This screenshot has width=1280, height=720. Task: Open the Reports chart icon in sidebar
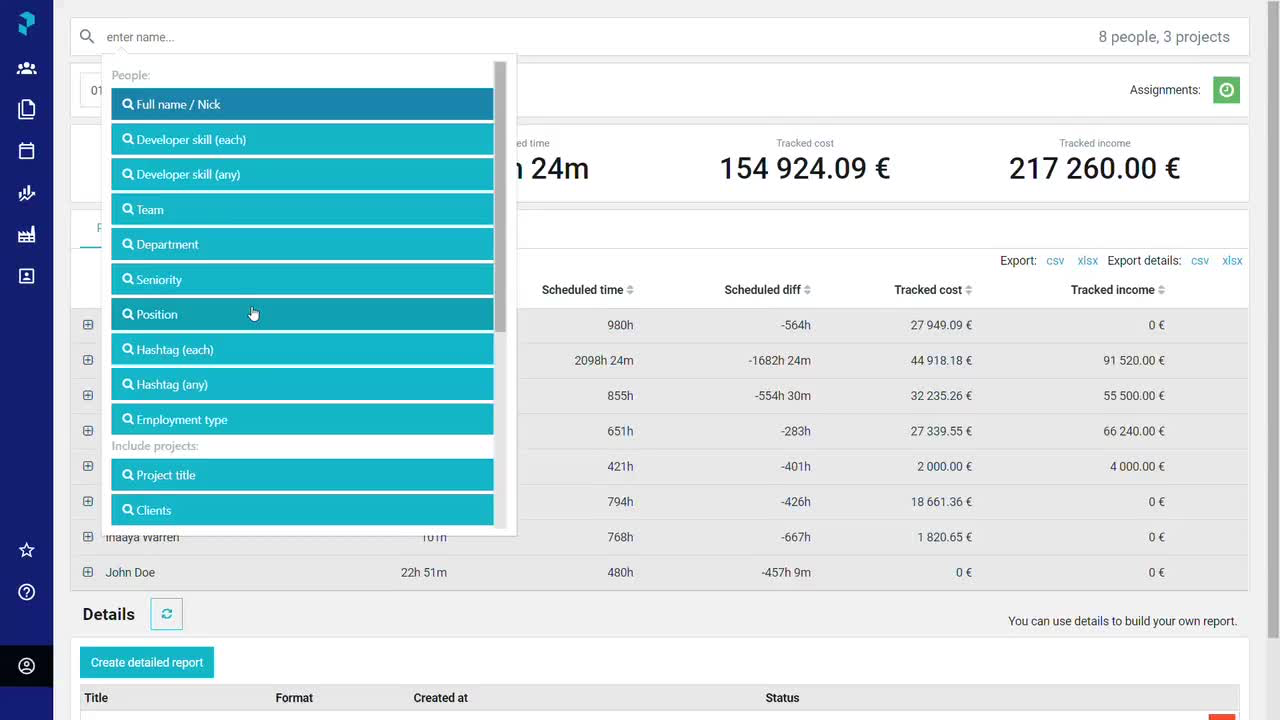27,193
